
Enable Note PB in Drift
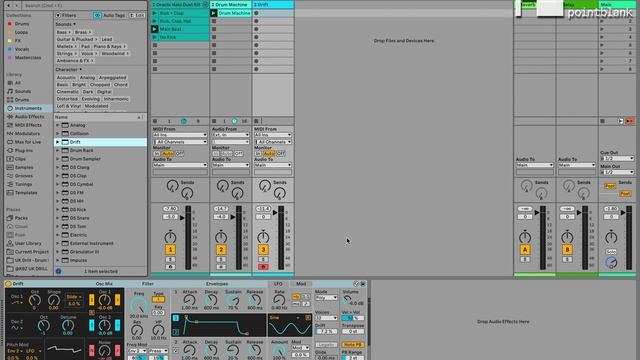tap(353, 344)
